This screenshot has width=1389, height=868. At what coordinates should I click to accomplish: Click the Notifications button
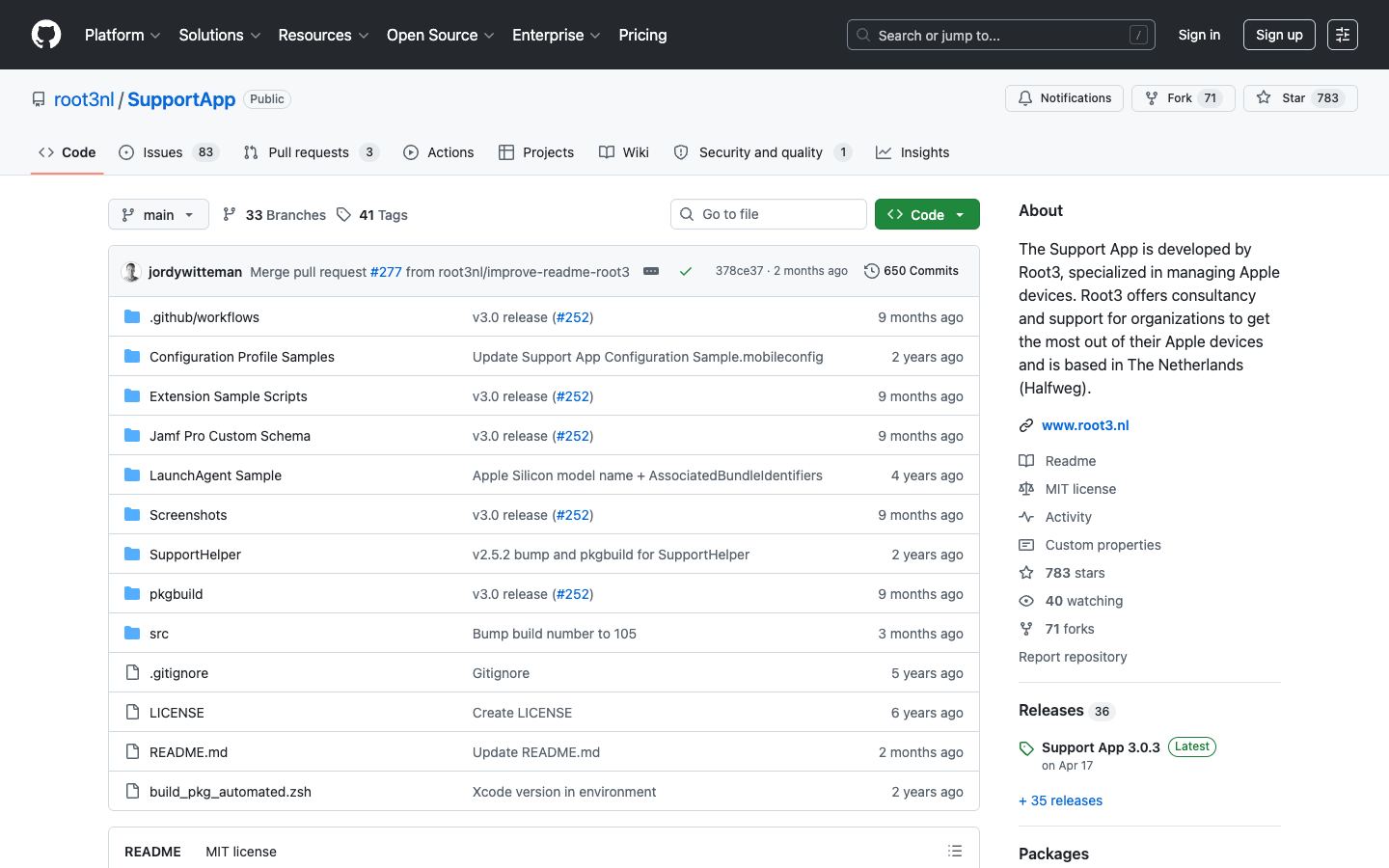pos(1065,98)
